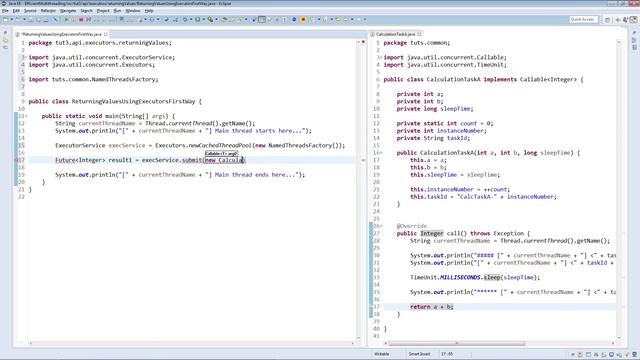The width and height of the screenshot is (640, 360).
Task: Open the Run launch history dropdown arrow
Action: pyautogui.click(x=204, y=20)
